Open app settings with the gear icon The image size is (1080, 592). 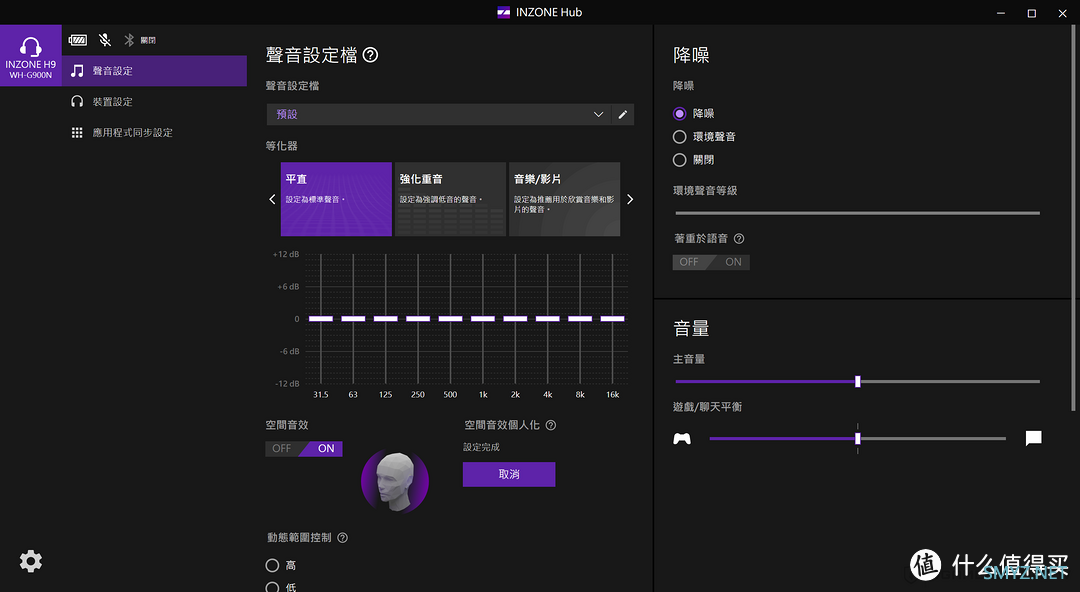[x=30, y=561]
